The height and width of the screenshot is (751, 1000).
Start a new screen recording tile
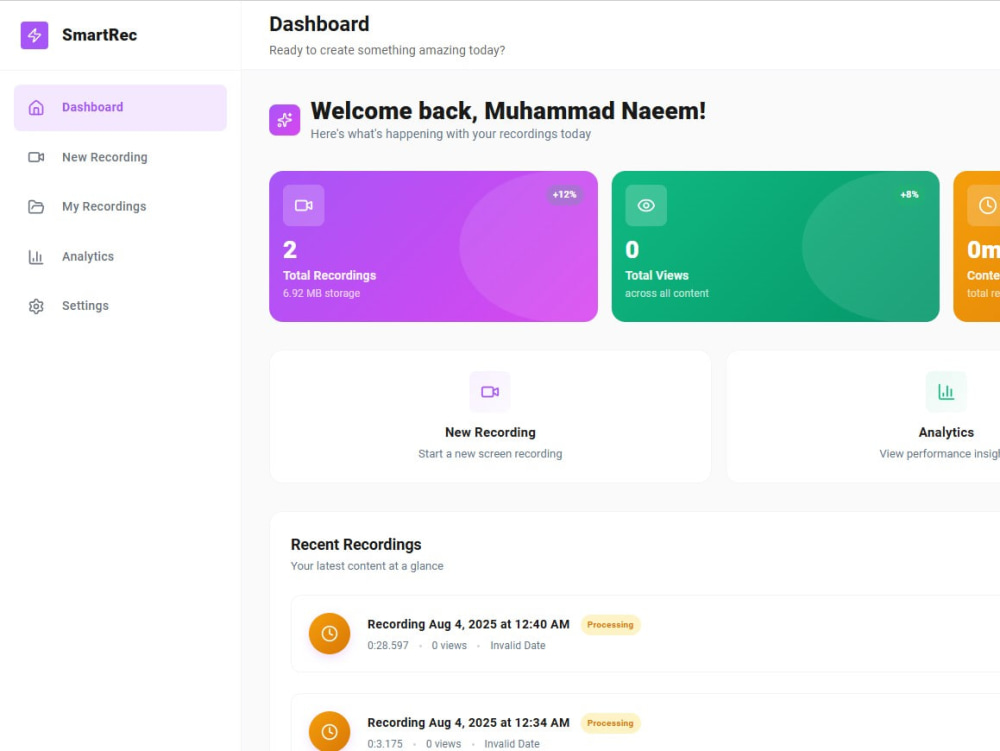(x=490, y=416)
